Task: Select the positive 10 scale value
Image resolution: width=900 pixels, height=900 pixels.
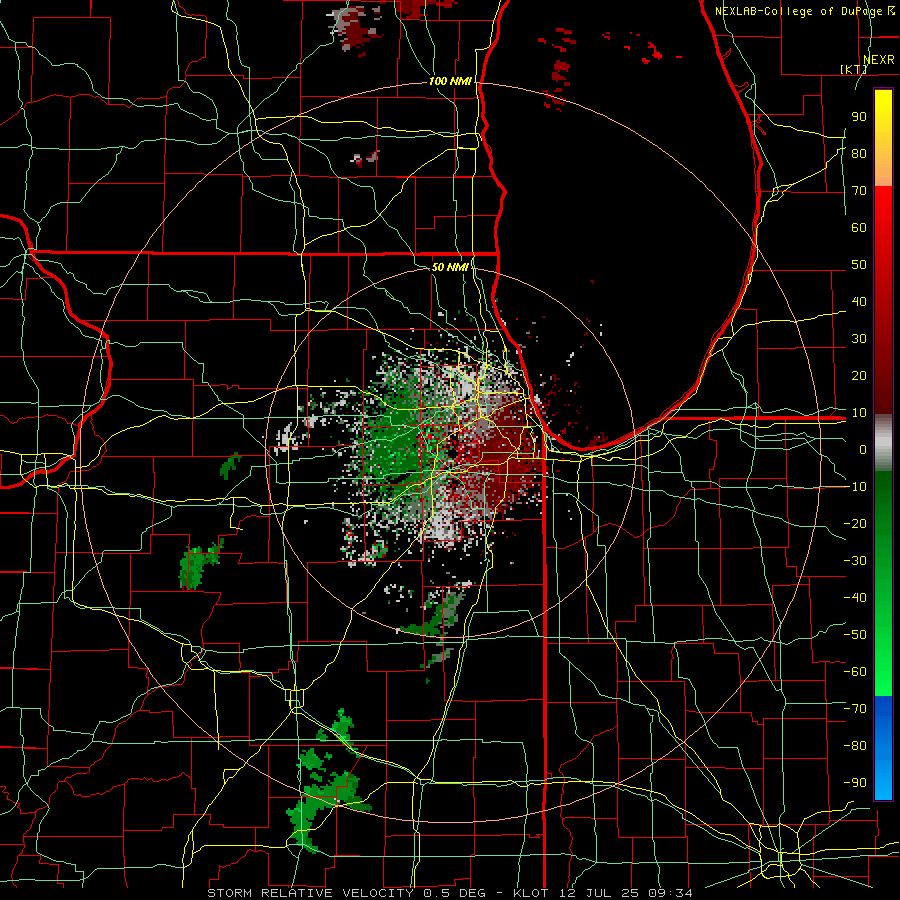Action: [x=859, y=413]
